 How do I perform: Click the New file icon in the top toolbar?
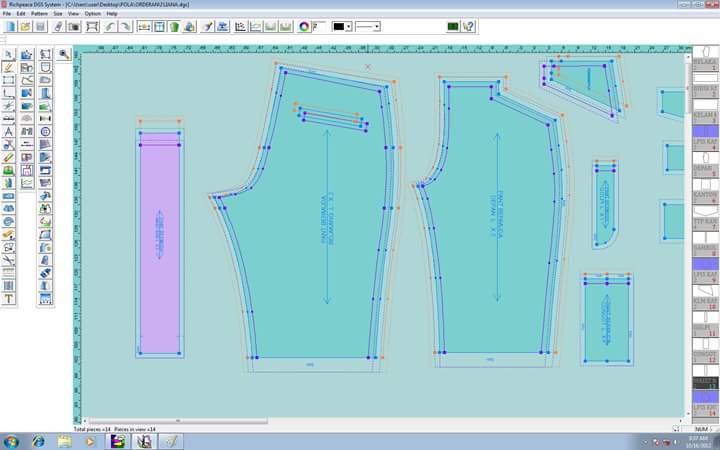point(11,26)
